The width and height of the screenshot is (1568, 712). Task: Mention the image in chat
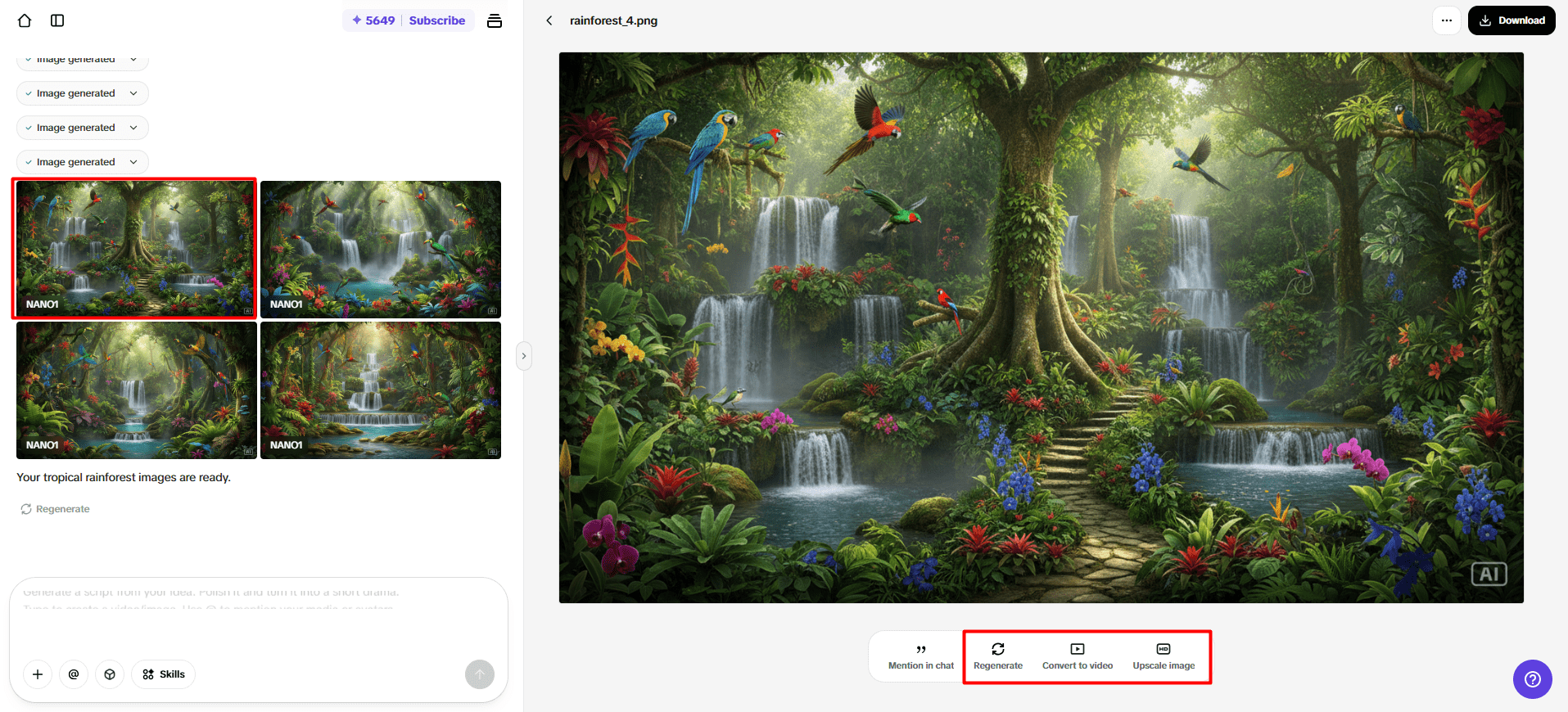coord(921,656)
